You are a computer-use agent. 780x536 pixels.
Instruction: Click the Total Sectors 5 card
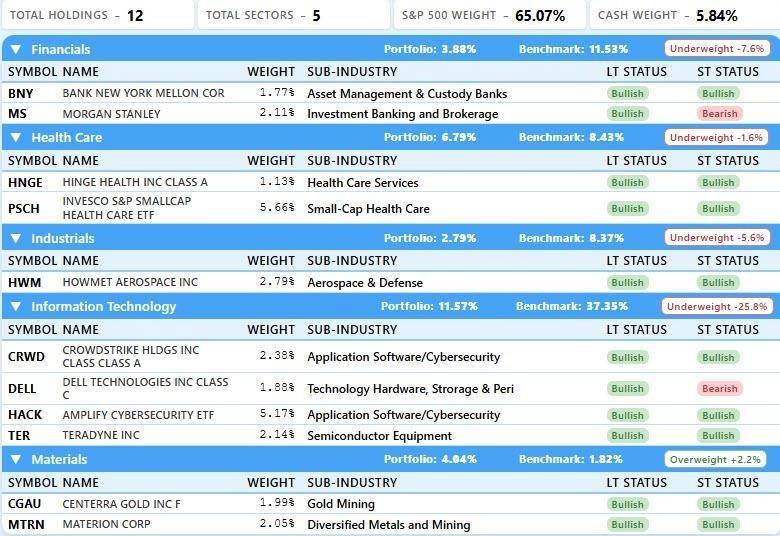(294, 15)
